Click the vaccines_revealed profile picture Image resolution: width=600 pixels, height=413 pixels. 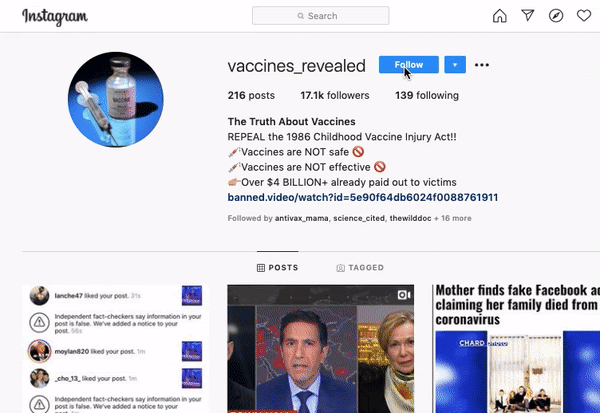116,100
